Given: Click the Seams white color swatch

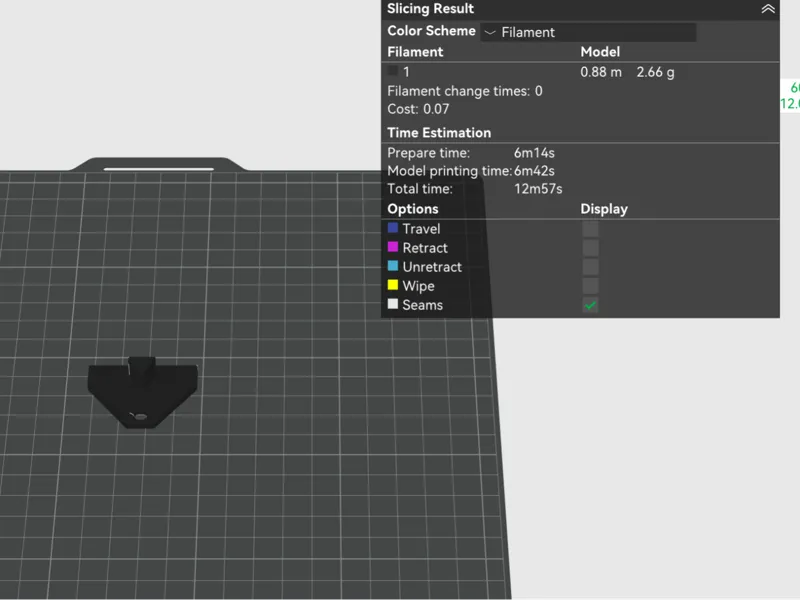Looking at the screenshot, I should [392, 304].
